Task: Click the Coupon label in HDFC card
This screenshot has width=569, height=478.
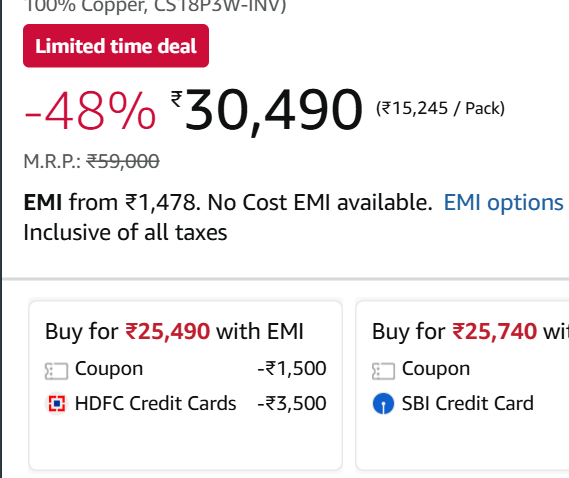Action: tap(109, 369)
